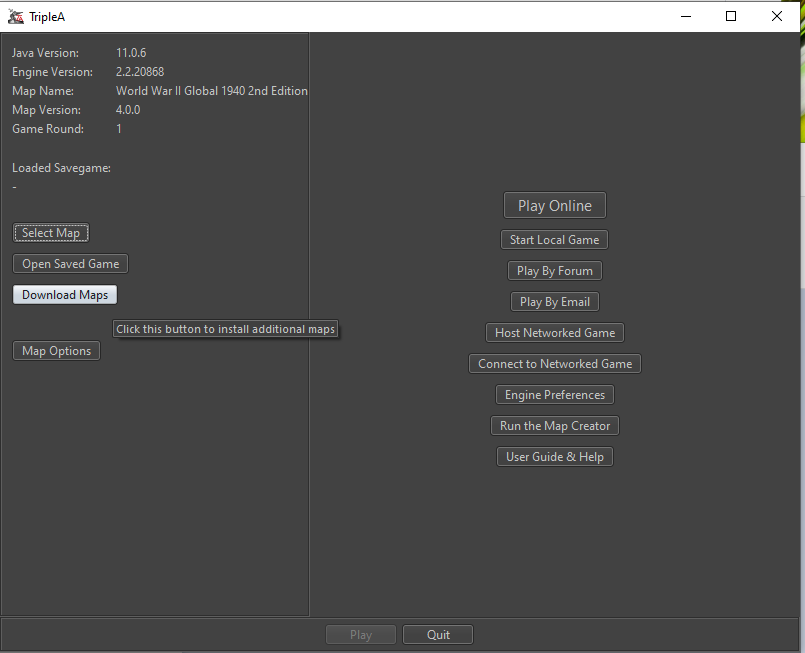Click the TripleA app icon in title bar
805x653 pixels.
16,16
